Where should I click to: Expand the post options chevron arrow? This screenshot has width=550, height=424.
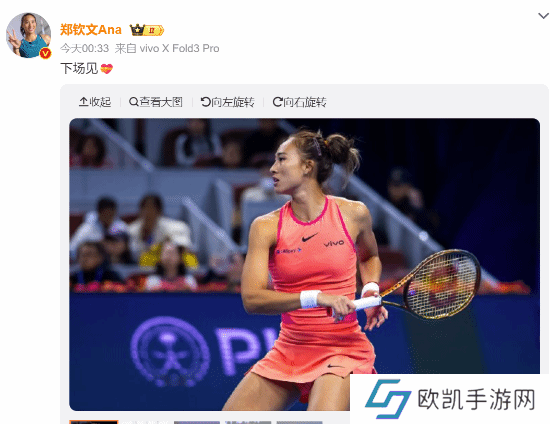coord(543,16)
